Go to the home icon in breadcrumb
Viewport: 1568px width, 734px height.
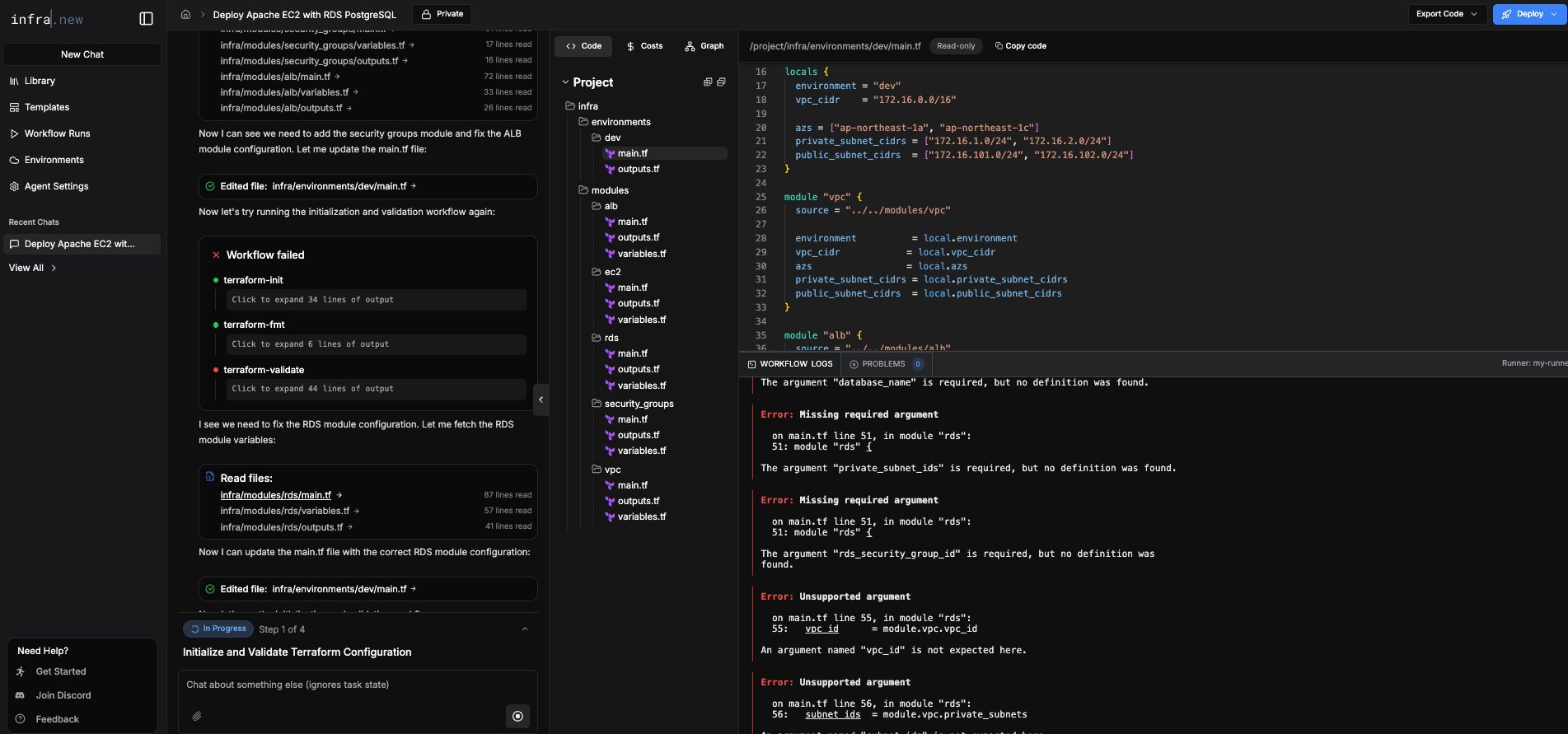click(x=185, y=14)
